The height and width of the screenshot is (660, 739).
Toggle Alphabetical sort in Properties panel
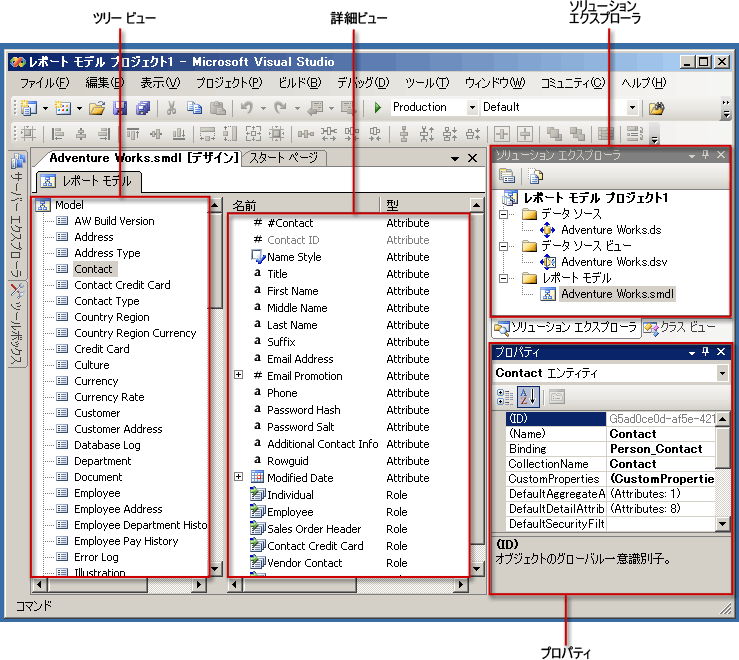pyautogui.click(x=528, y=397)
